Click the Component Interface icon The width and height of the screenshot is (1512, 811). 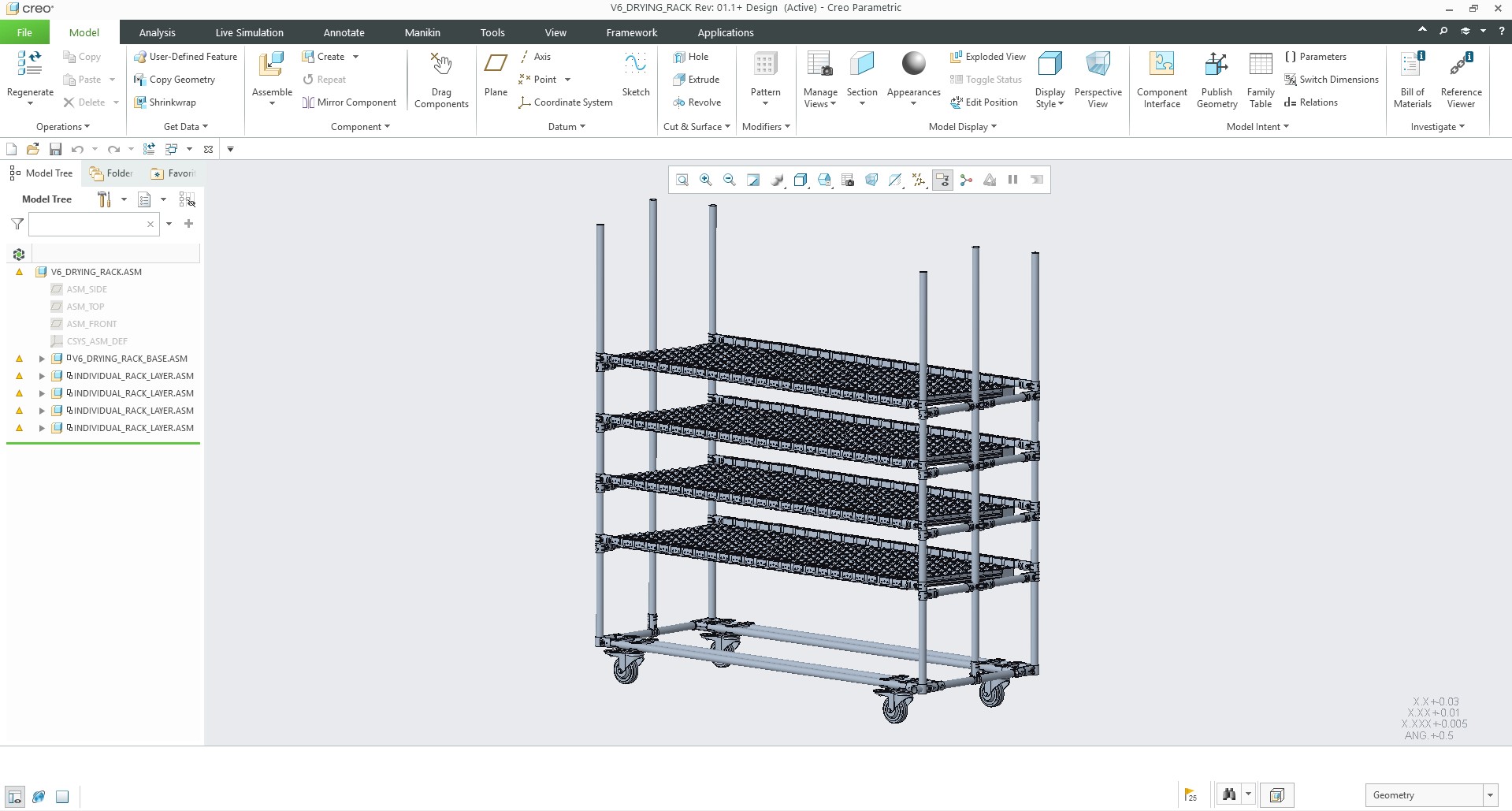click(1162, 64)
